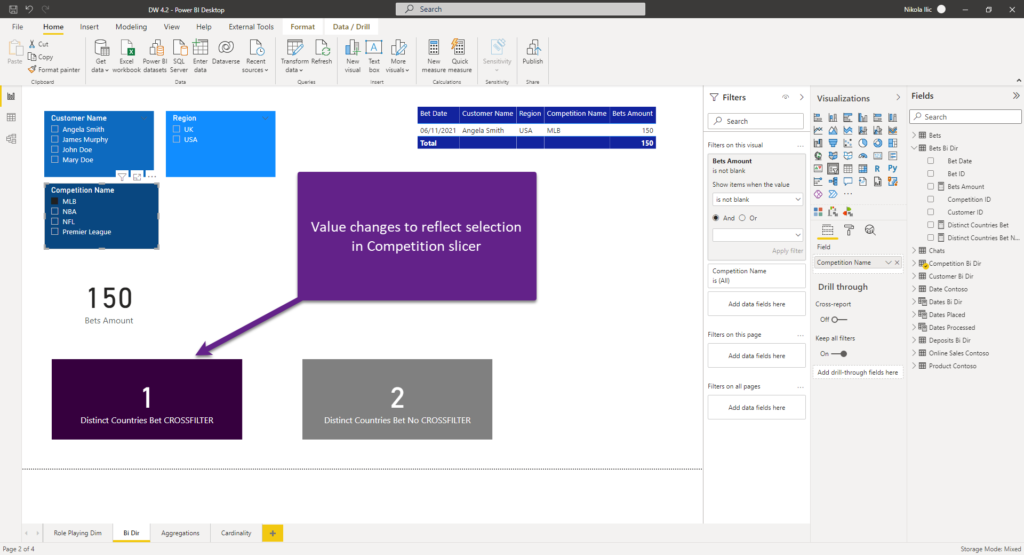The image size is (1024, 555).
Task: Select the Slicer visualization
Action: 833,168
